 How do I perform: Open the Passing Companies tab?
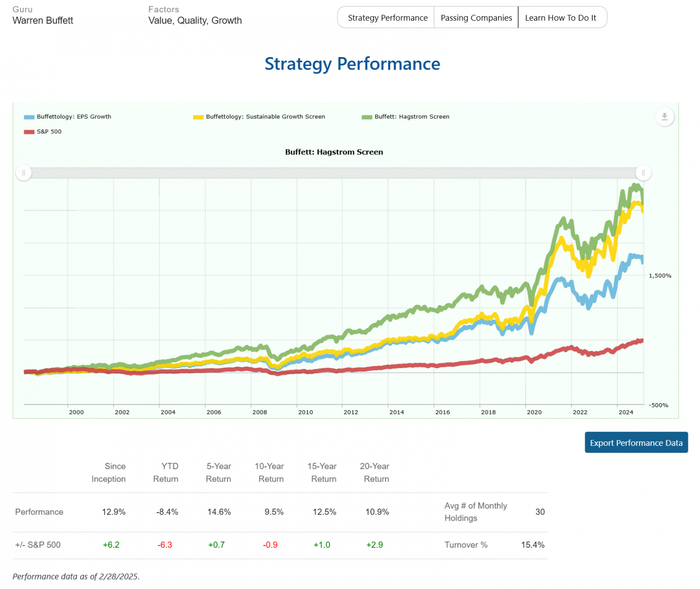[x=476, y=18]
